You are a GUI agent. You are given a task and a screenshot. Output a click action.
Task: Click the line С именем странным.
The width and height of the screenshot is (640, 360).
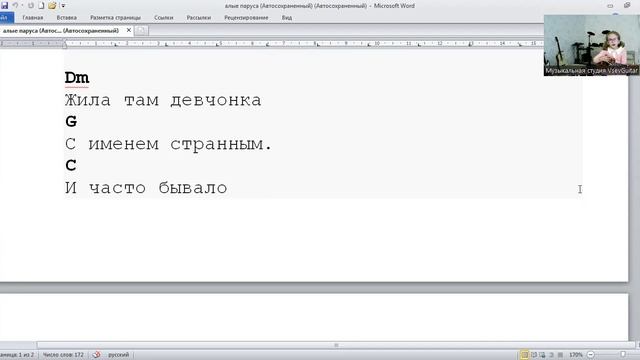click(168, 144)
